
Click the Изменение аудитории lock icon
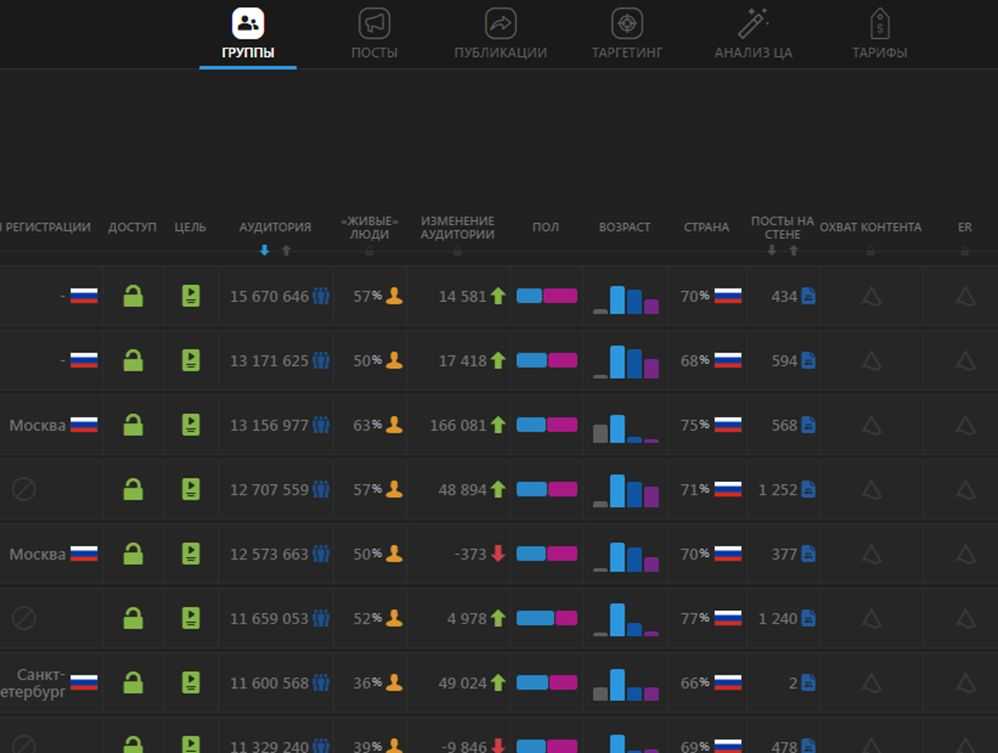point(457,251)
